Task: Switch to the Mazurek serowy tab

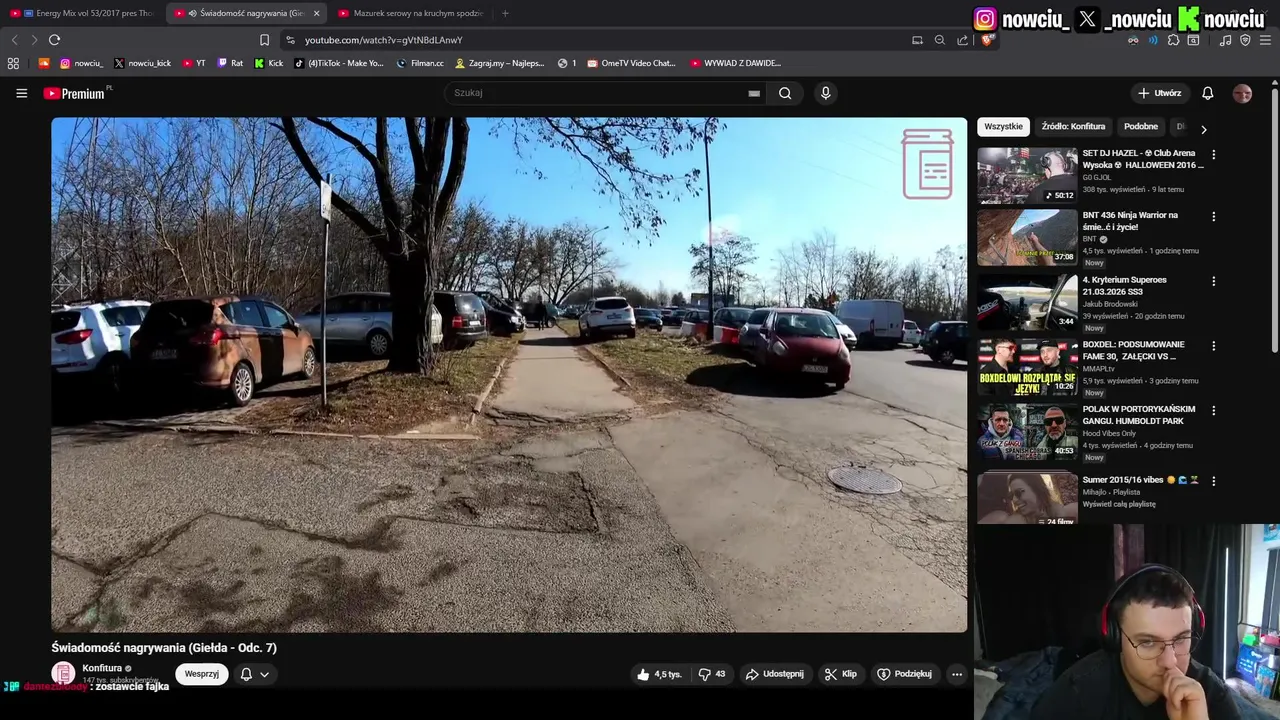Action: click(x=410, y=13)
